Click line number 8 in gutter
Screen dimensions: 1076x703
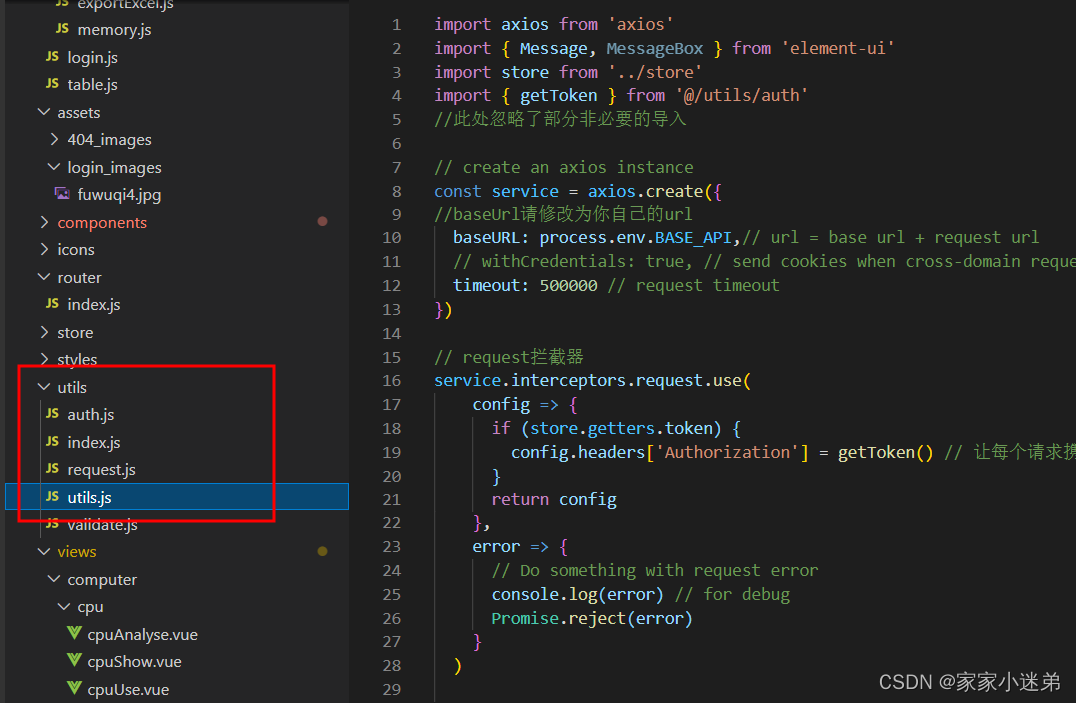coord(397,191)
